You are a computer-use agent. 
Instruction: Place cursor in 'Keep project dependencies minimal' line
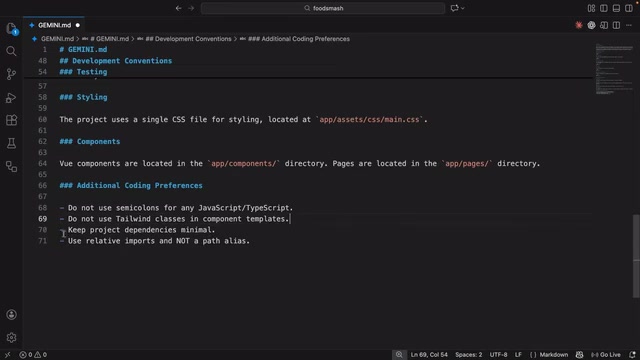141,230
